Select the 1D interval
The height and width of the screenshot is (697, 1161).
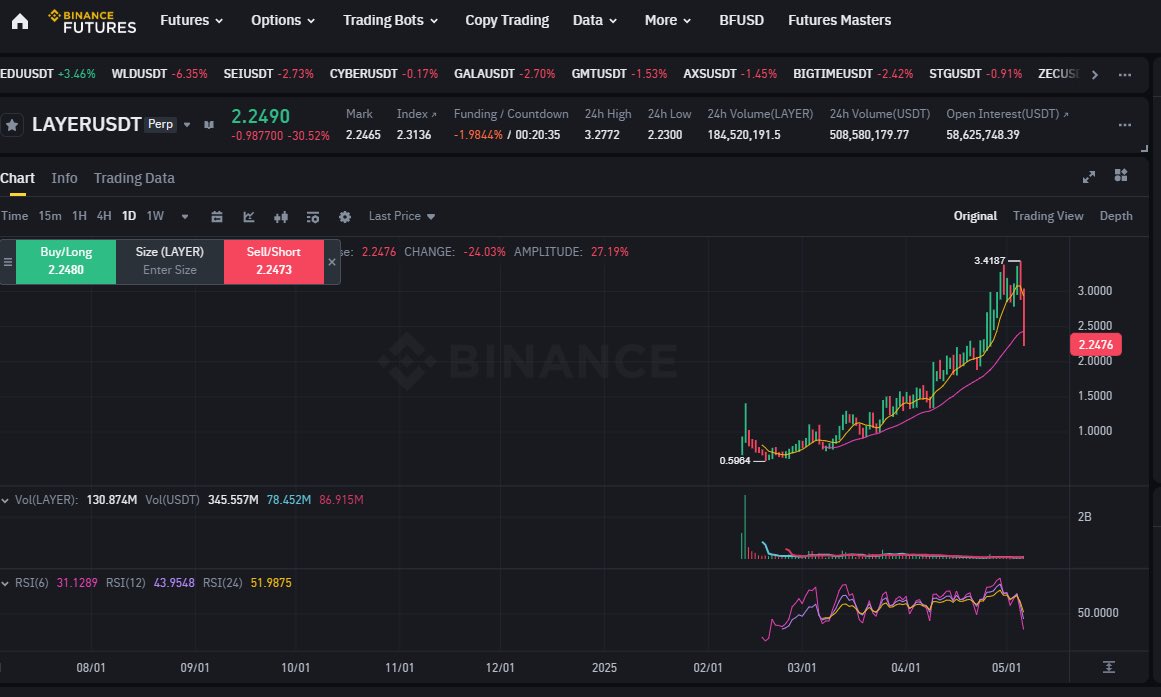pyautogui.click(x=129, y=216)
